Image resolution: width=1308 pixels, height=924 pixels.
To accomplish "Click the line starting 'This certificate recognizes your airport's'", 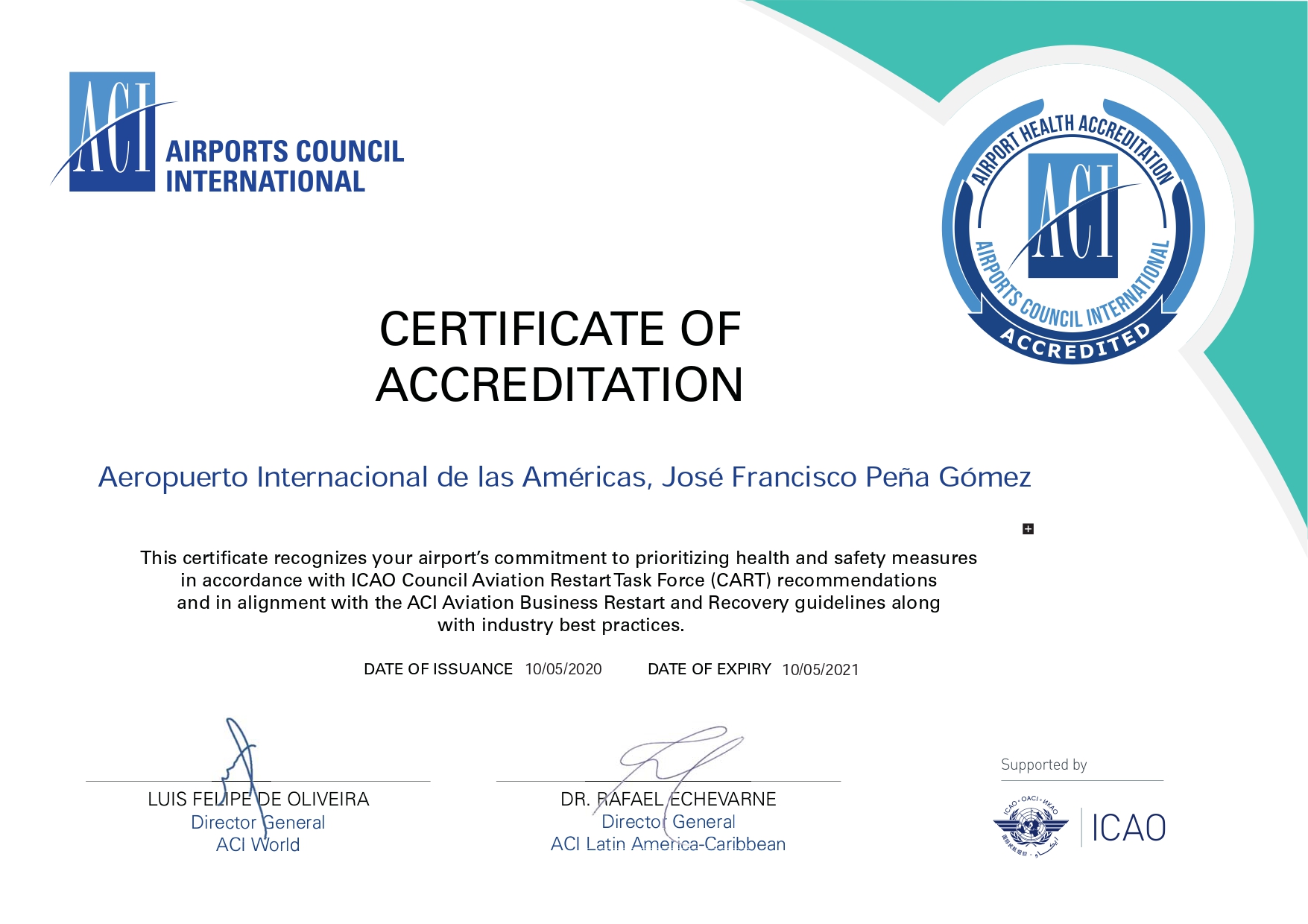I will [x=558, y=557].
